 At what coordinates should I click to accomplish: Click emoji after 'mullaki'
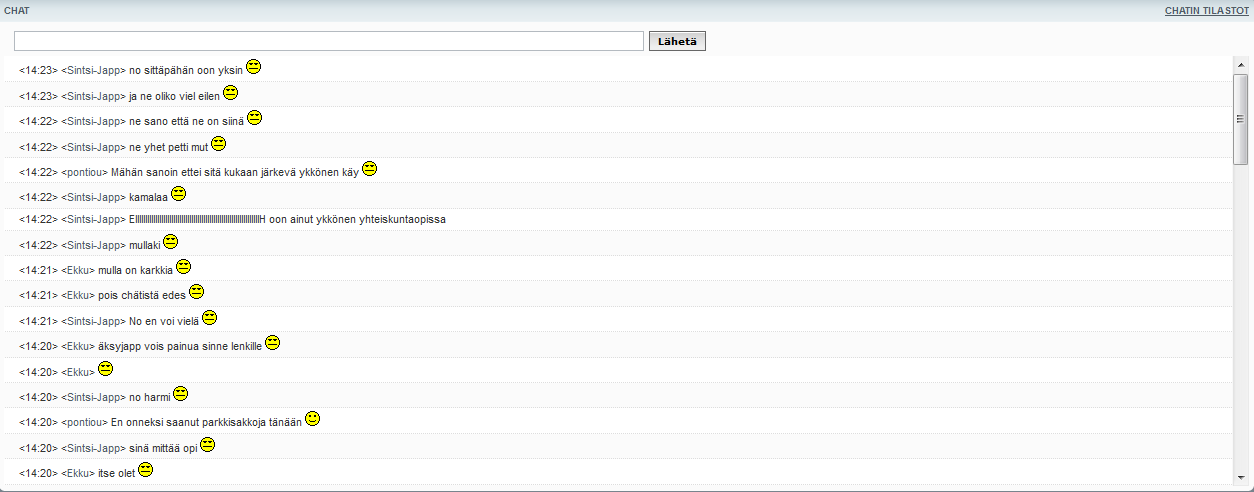tap(171, 242)
